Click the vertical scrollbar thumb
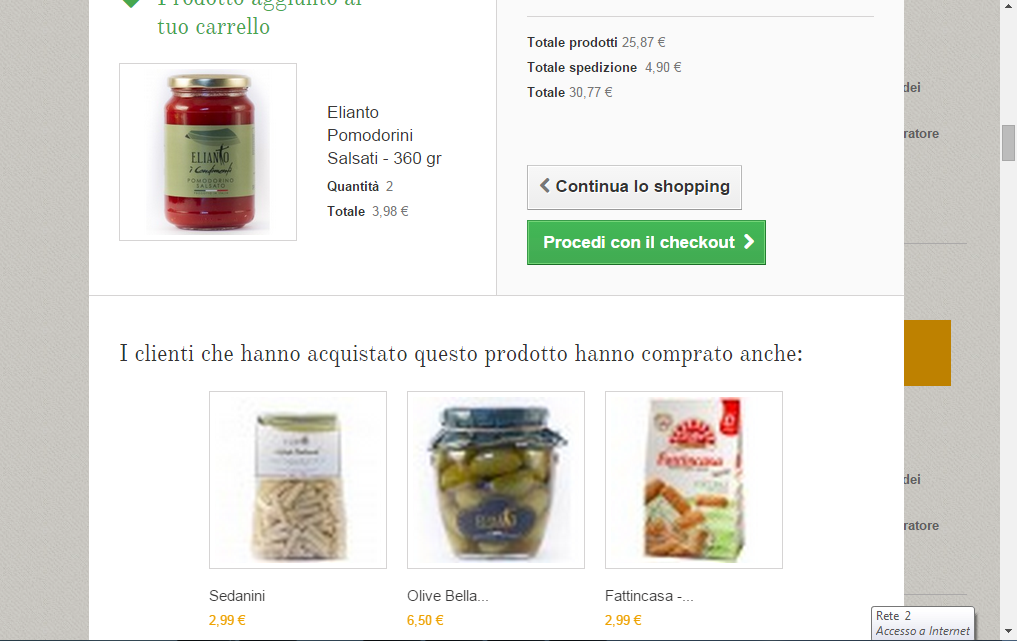Viewport: 1024px width, 641px height. [1008, 143]
